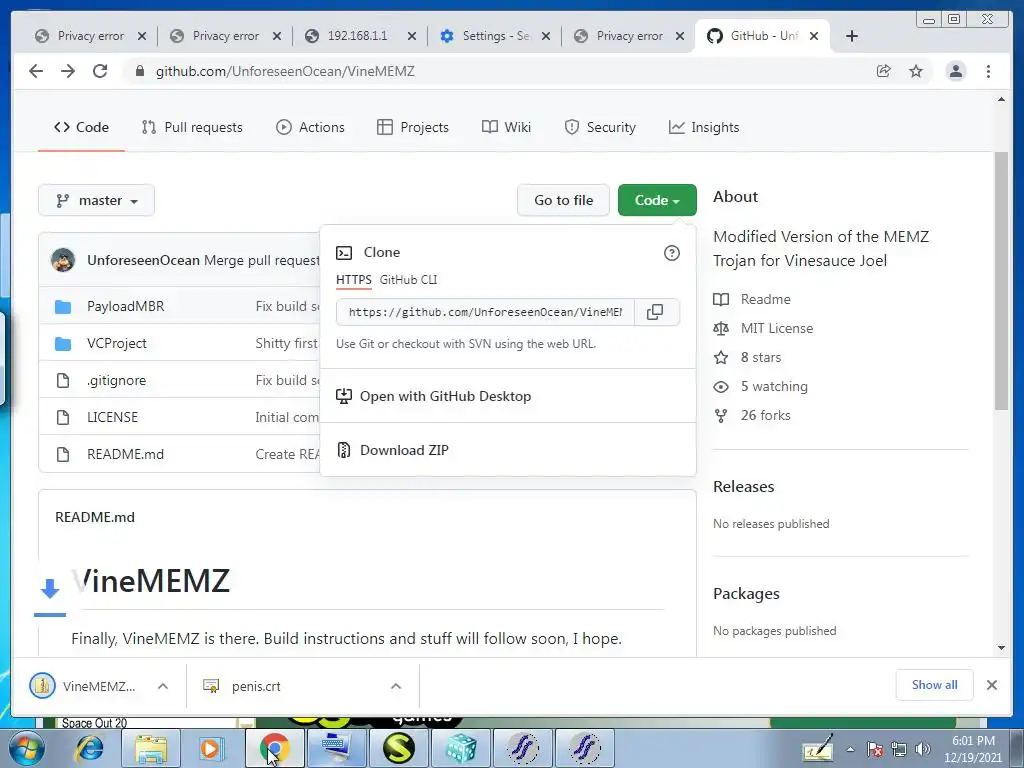Choose Download ZIP
The image size is (1024, 768).
tap(404, 451)
